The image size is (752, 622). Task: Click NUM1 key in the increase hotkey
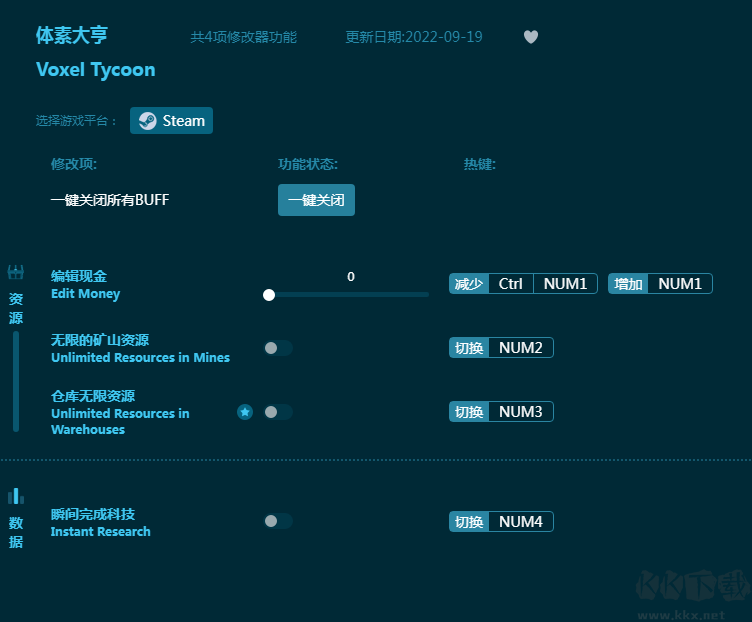pos(680,284)
